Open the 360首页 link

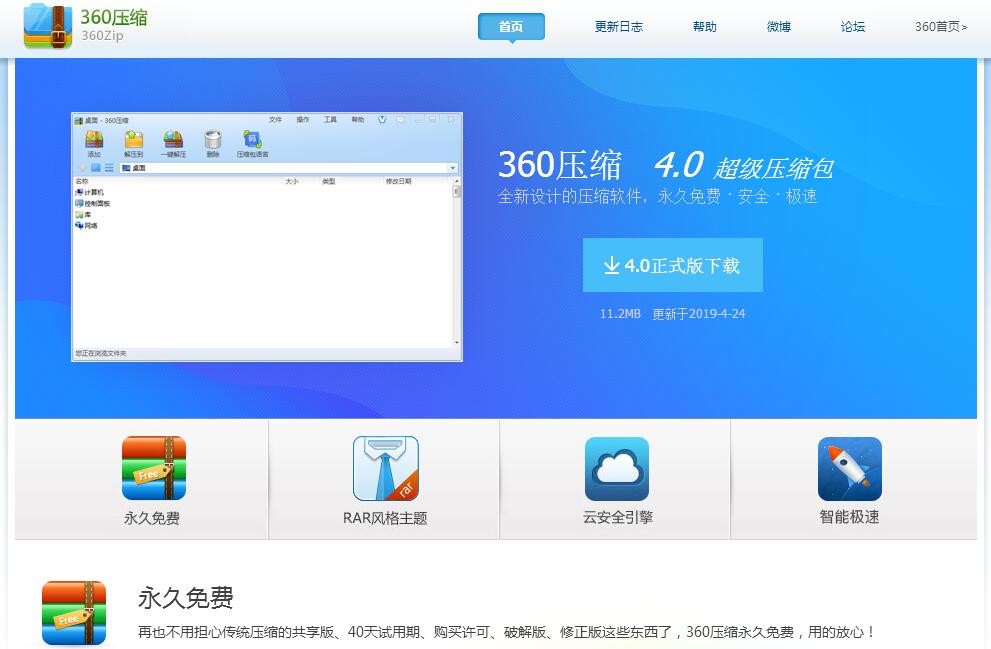pos(941,27)
